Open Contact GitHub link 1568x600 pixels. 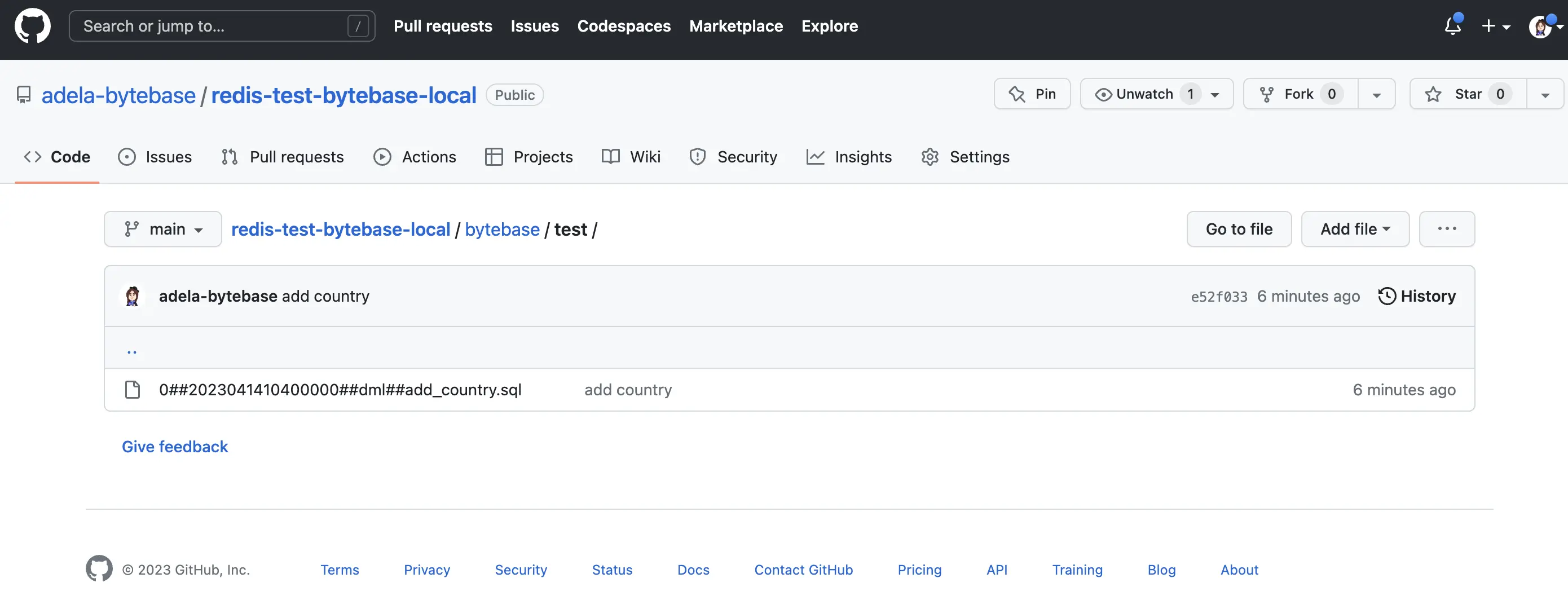click(804, 570)
